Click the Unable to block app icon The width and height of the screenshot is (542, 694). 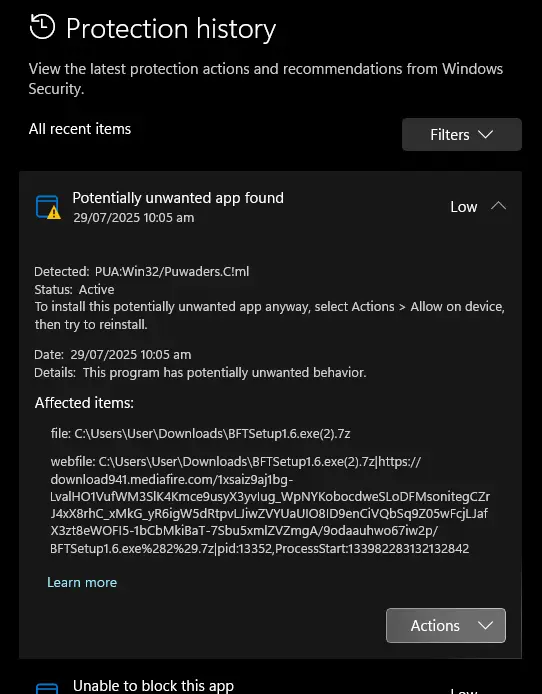tap(47, 688)
